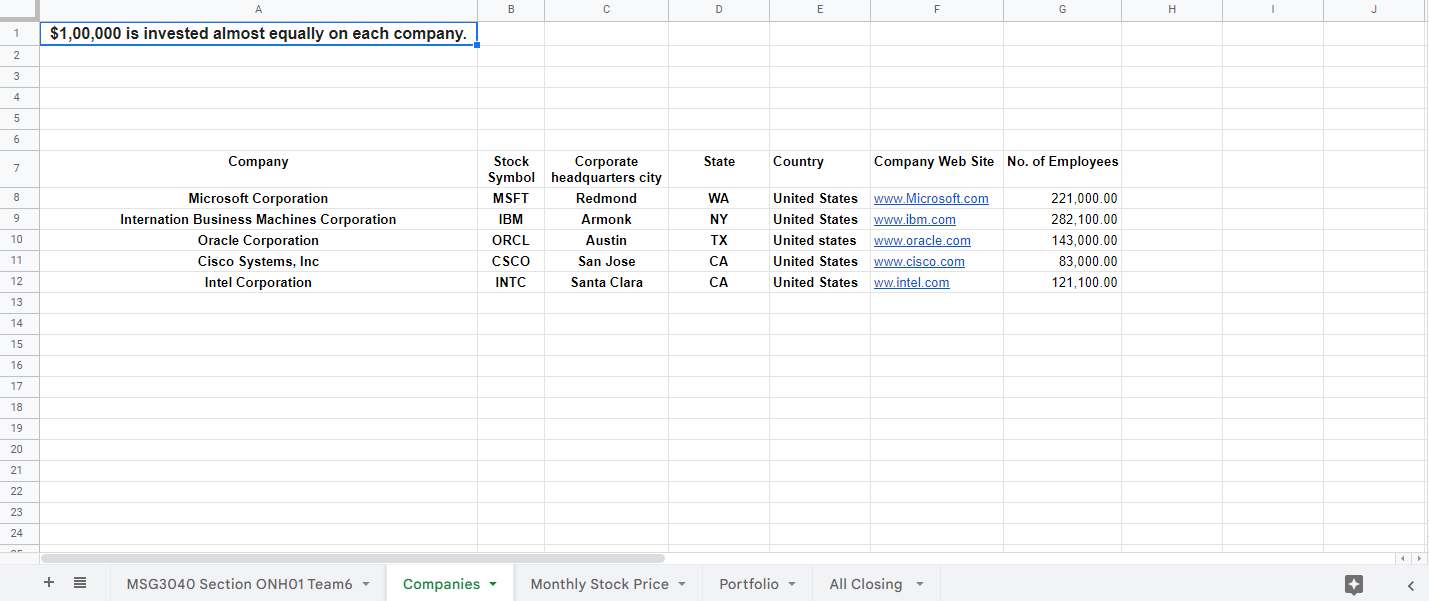
Task: Click horizontal scroll right arrow
Action: (x=1418, y=558)
